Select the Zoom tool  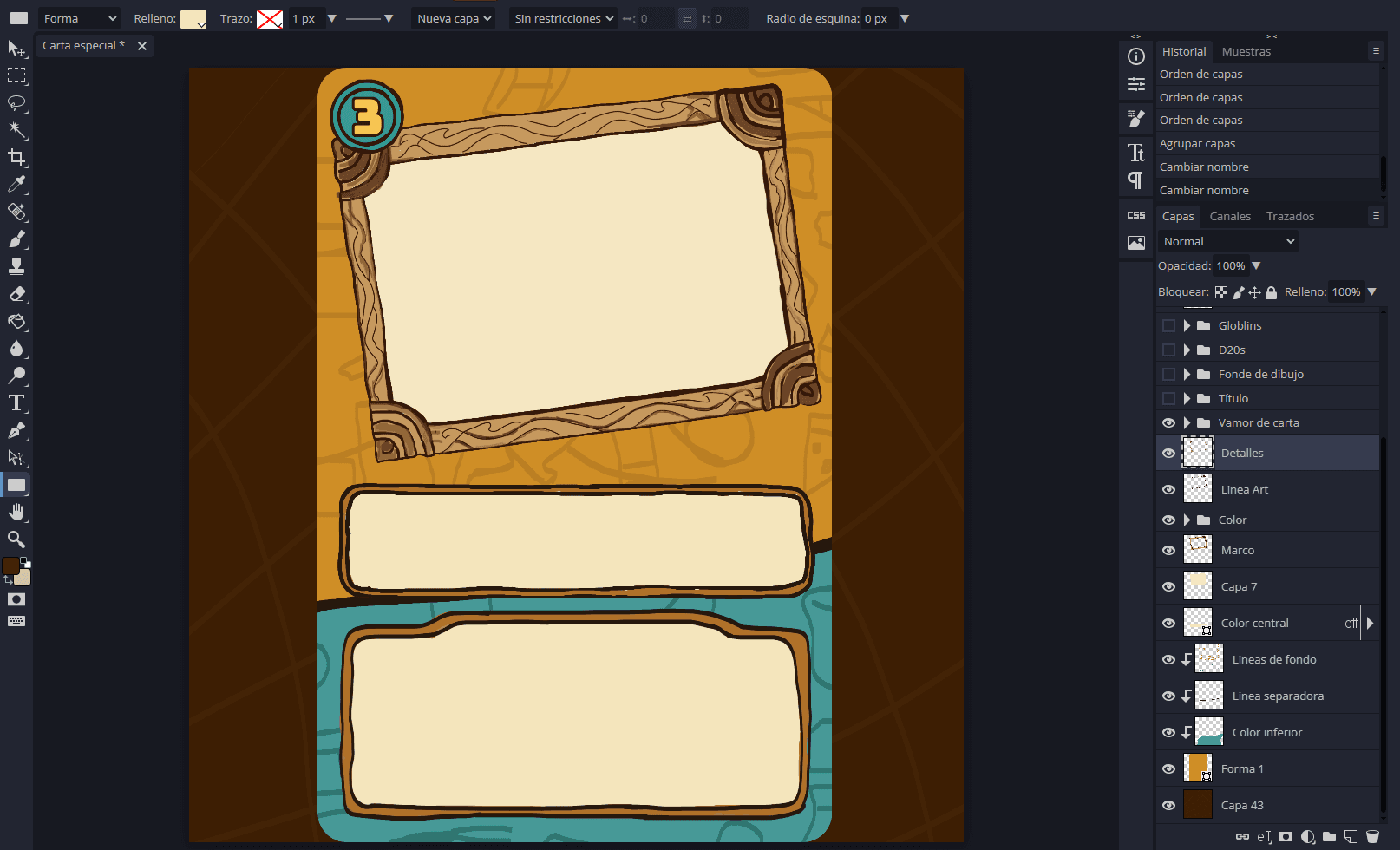click(16, 539)
